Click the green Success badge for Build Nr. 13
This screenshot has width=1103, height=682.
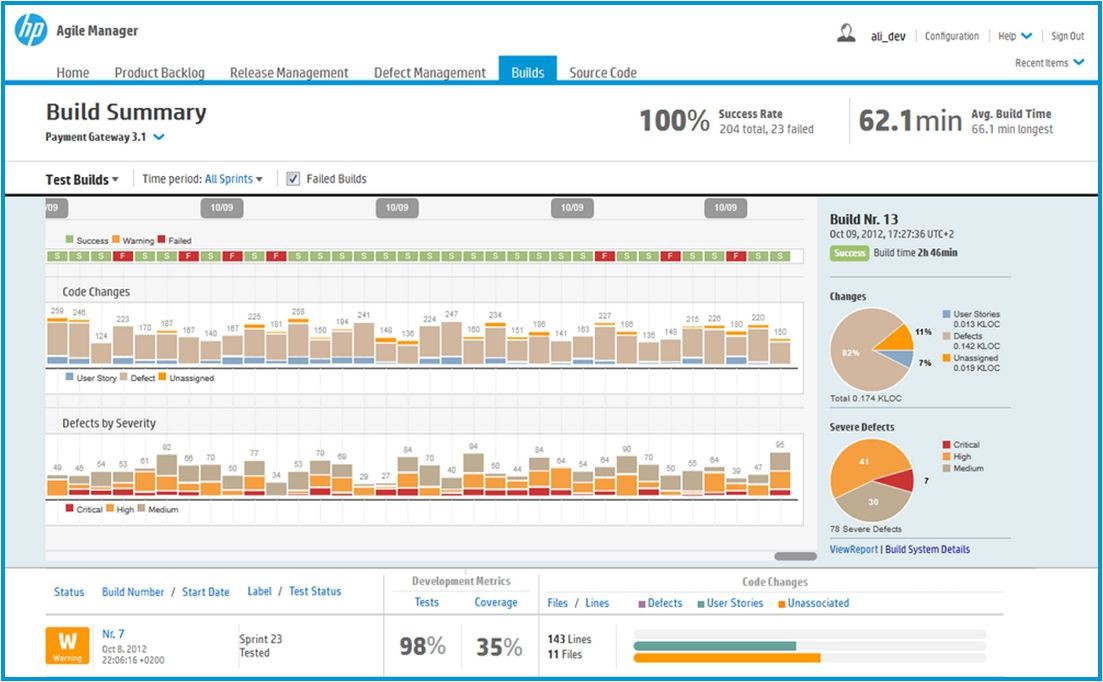(x=849, y=253)
